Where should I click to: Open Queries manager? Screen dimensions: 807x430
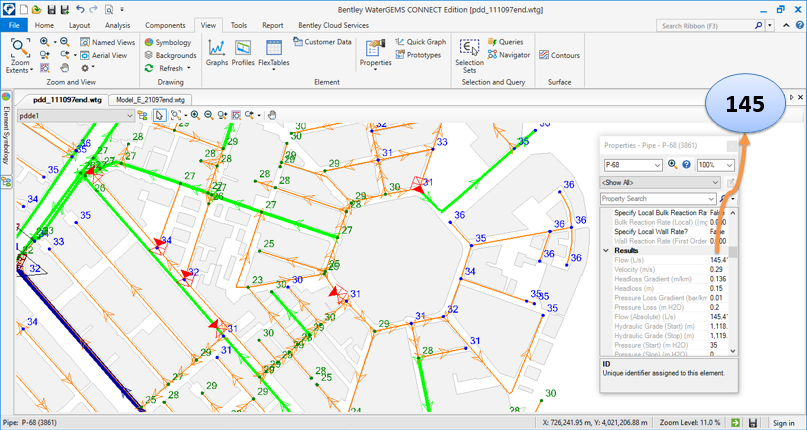(x=505, y=42)
